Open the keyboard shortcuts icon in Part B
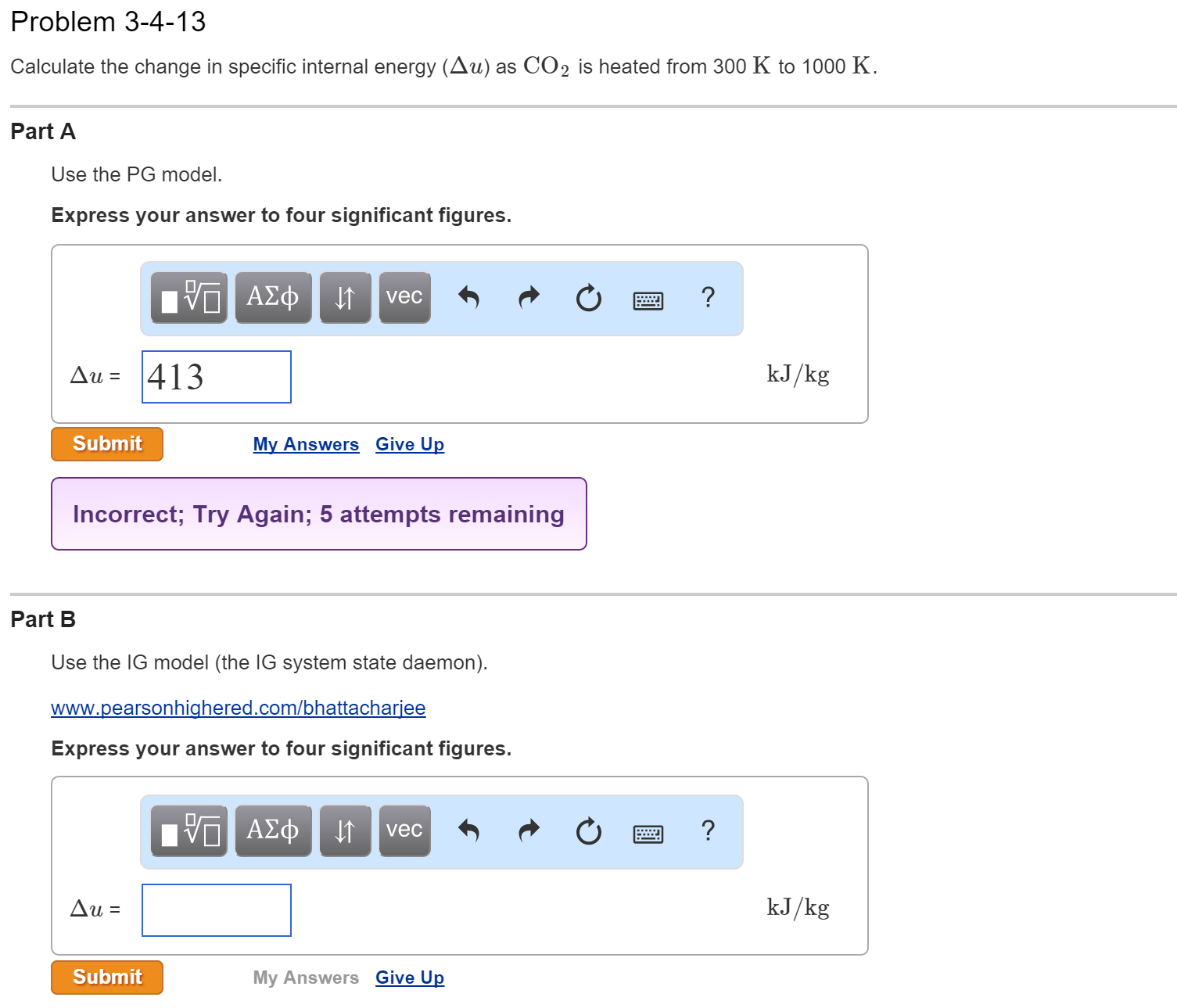 (x=648, y=833)
